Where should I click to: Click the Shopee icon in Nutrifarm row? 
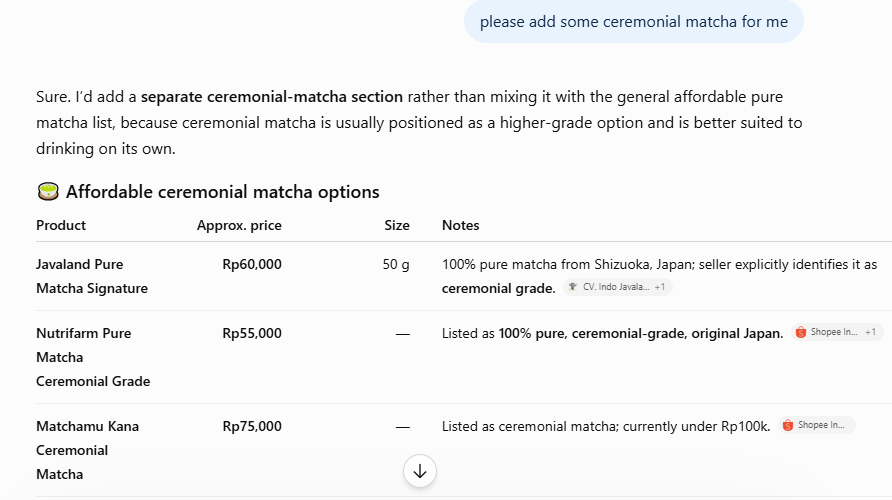(800, 332)
